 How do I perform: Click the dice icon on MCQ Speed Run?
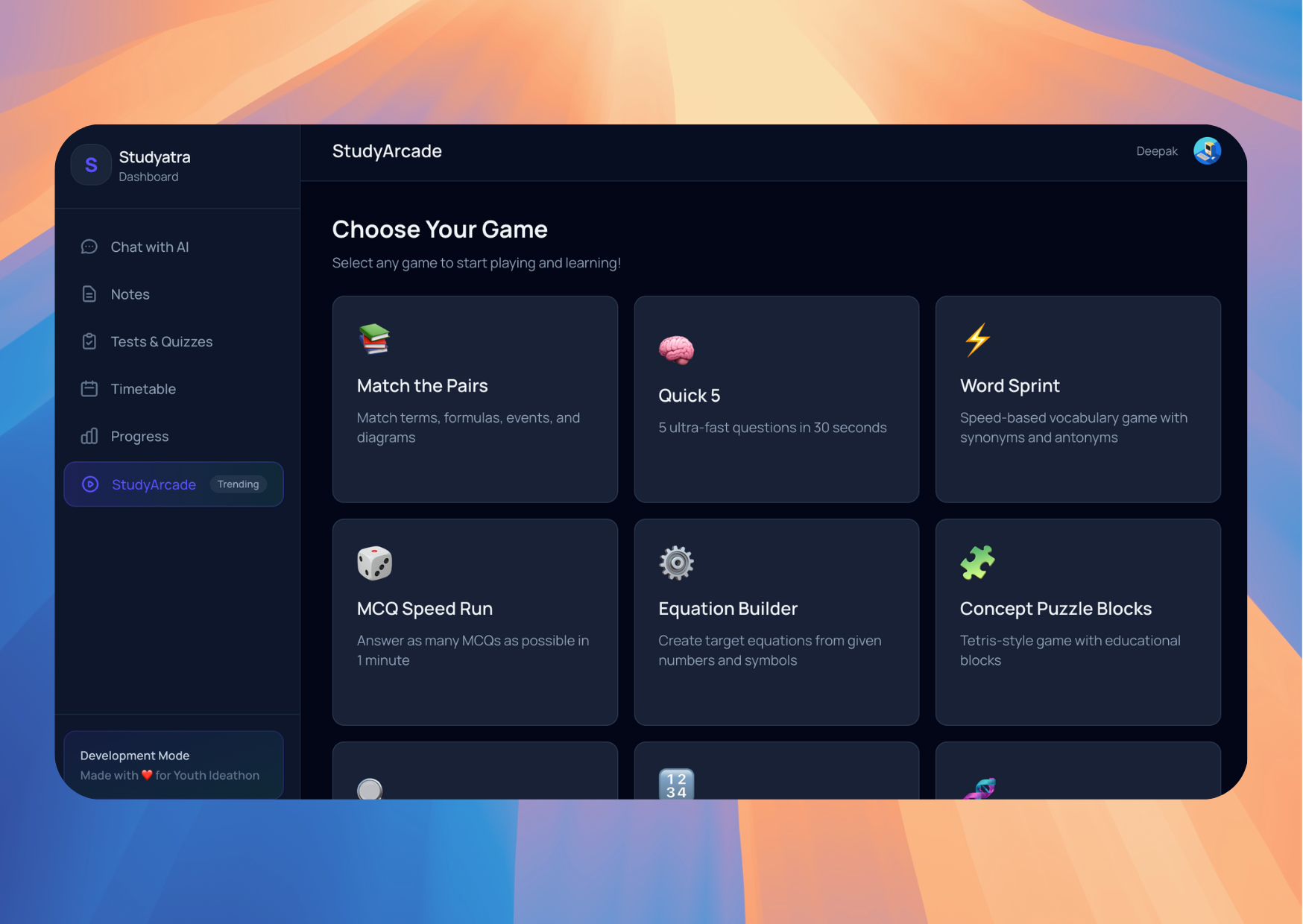374,563
